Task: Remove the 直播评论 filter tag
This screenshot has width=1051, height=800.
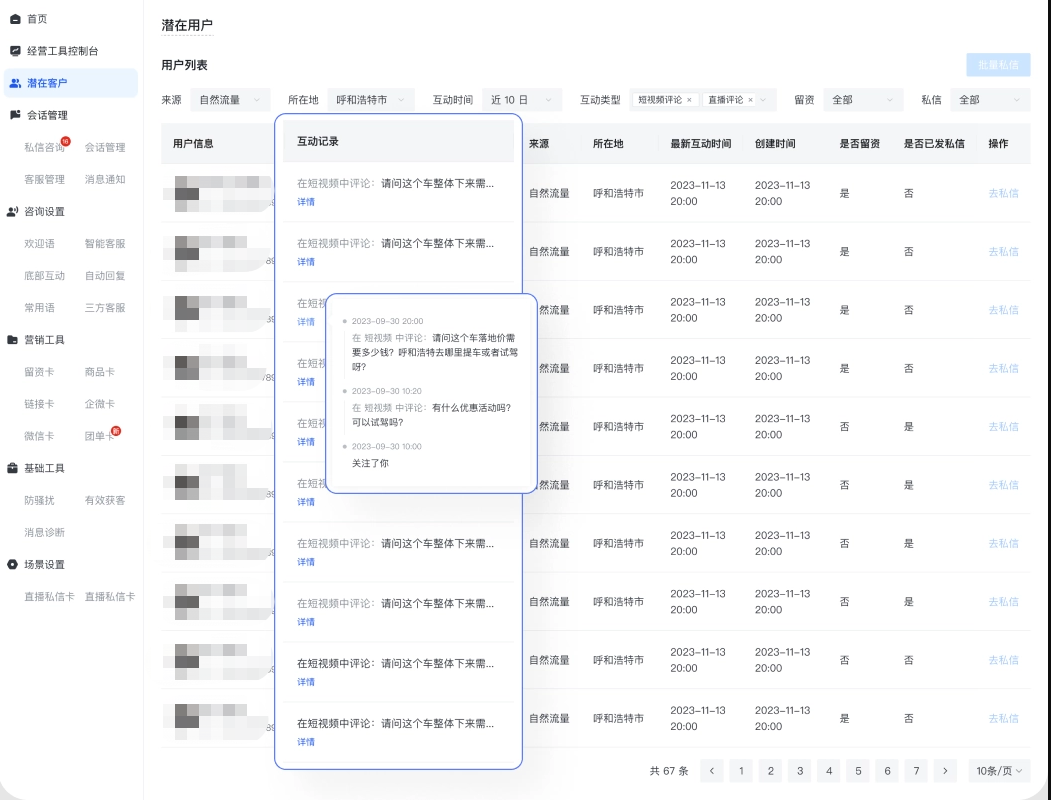Action: click(750, 100)
